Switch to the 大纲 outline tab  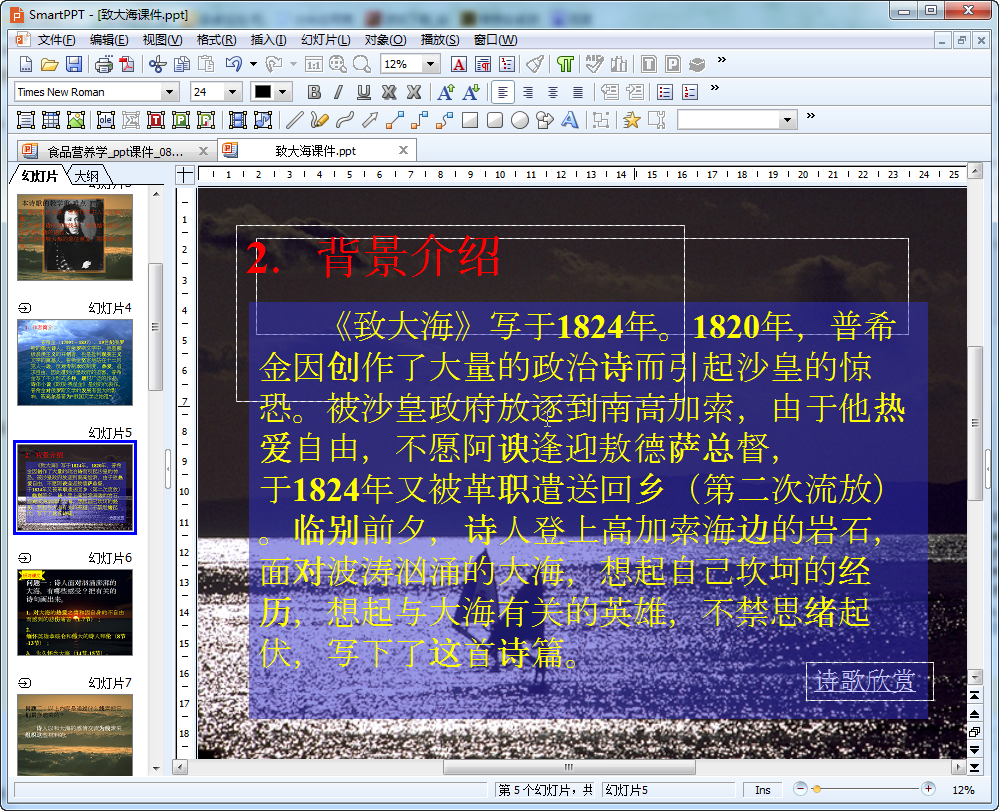pyautogui.click(x=87, y=176)
